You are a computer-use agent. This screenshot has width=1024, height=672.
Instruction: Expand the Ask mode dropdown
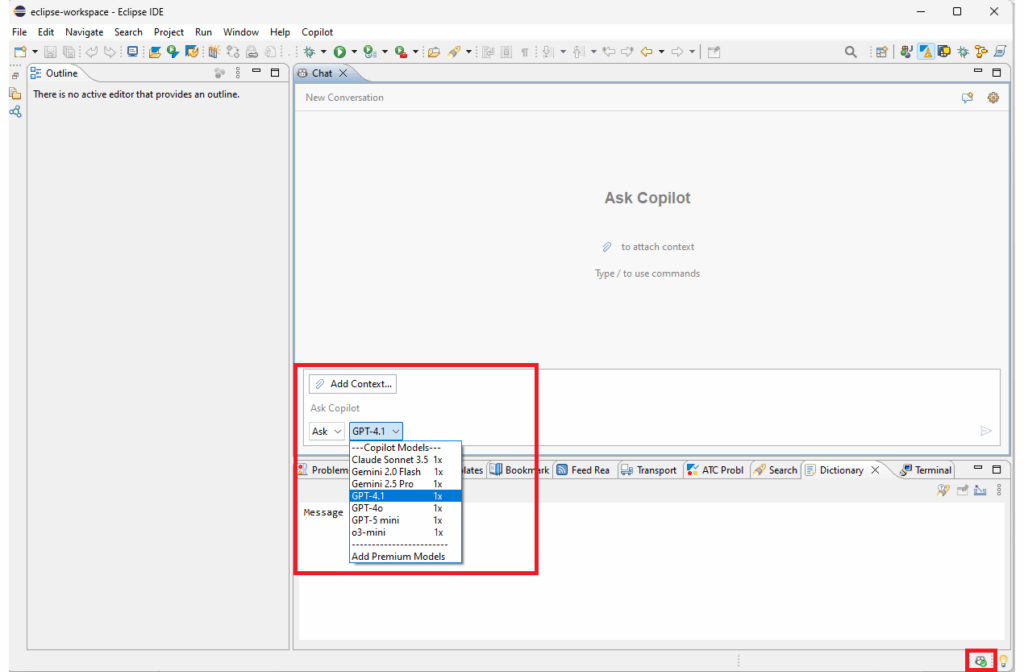(326, 431)
